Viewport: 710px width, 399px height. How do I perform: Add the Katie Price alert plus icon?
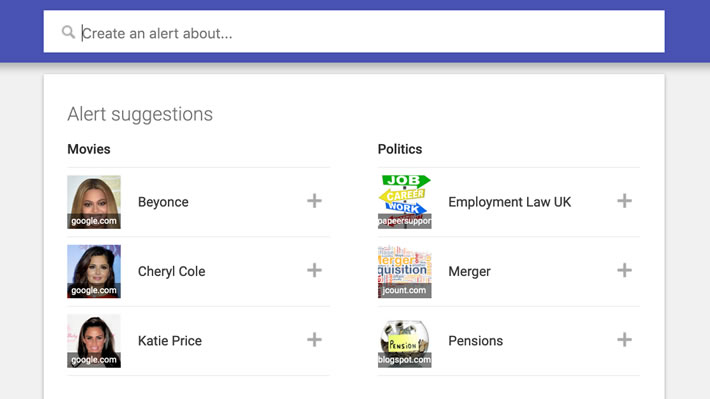click(314, 340)
